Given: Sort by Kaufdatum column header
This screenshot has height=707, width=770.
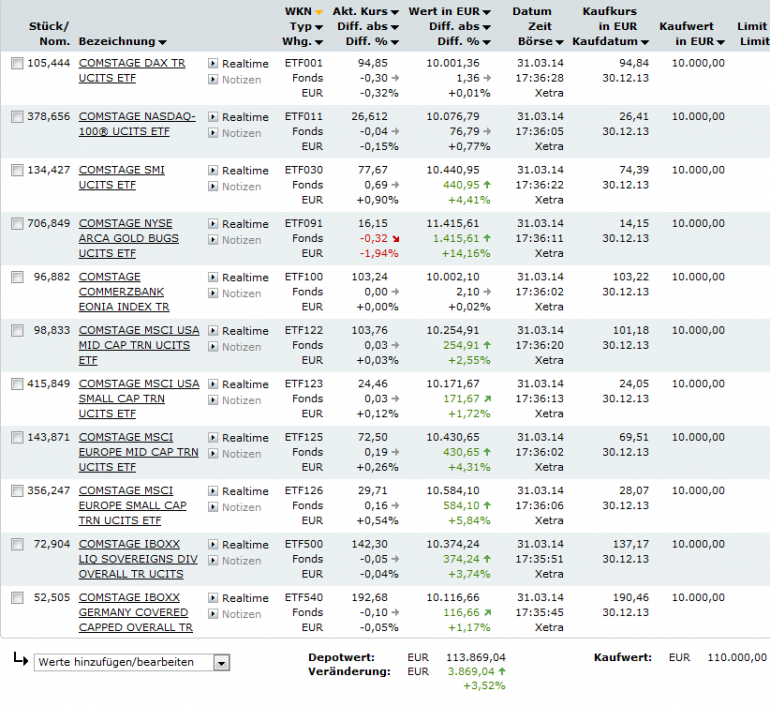Looking at the screenshot, I should [610, 42].
